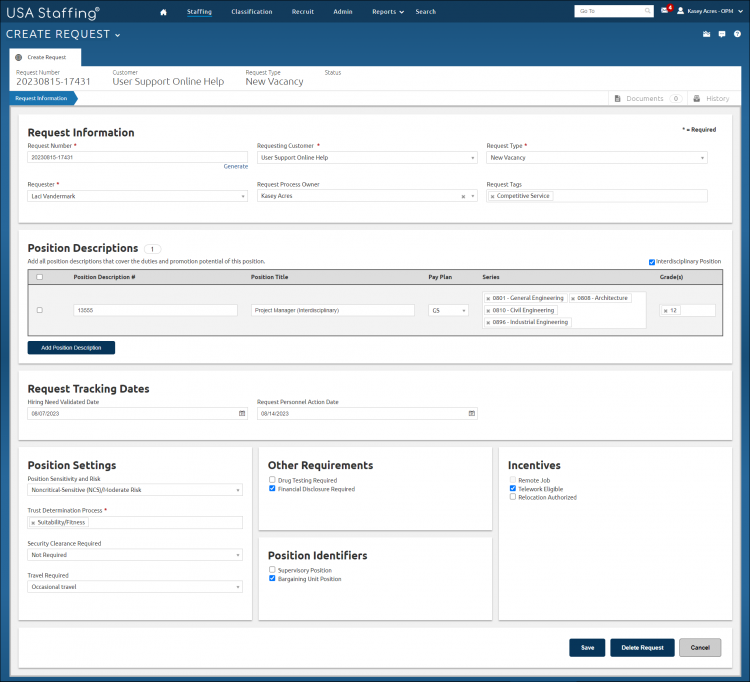This screenshot has height=682, width=750.
Task: Enable Drug Testing Required
Action: pos(272,479)
